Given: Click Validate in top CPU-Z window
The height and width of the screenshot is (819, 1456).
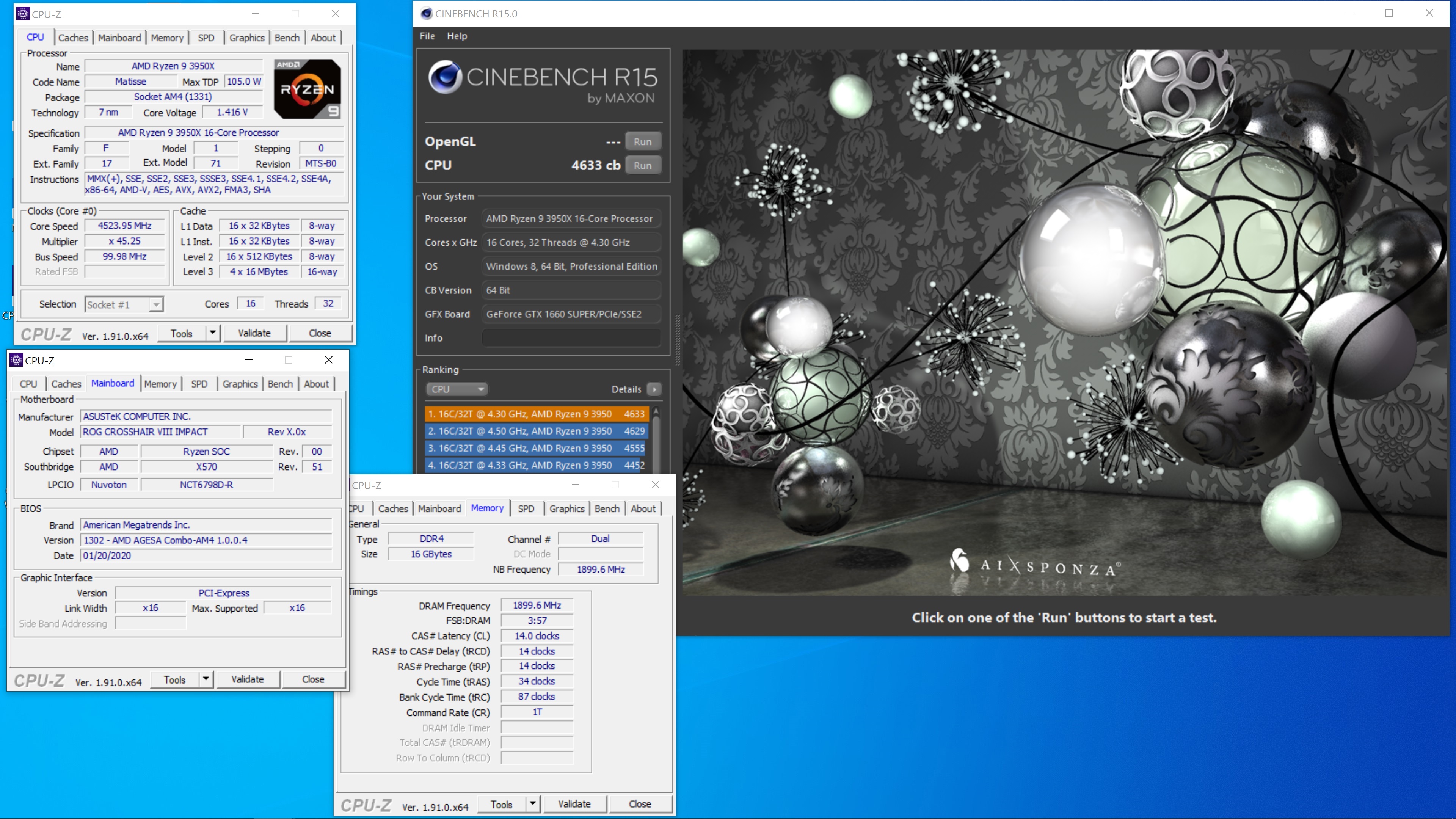Looking at the screenshot, I should pos(254,333).
